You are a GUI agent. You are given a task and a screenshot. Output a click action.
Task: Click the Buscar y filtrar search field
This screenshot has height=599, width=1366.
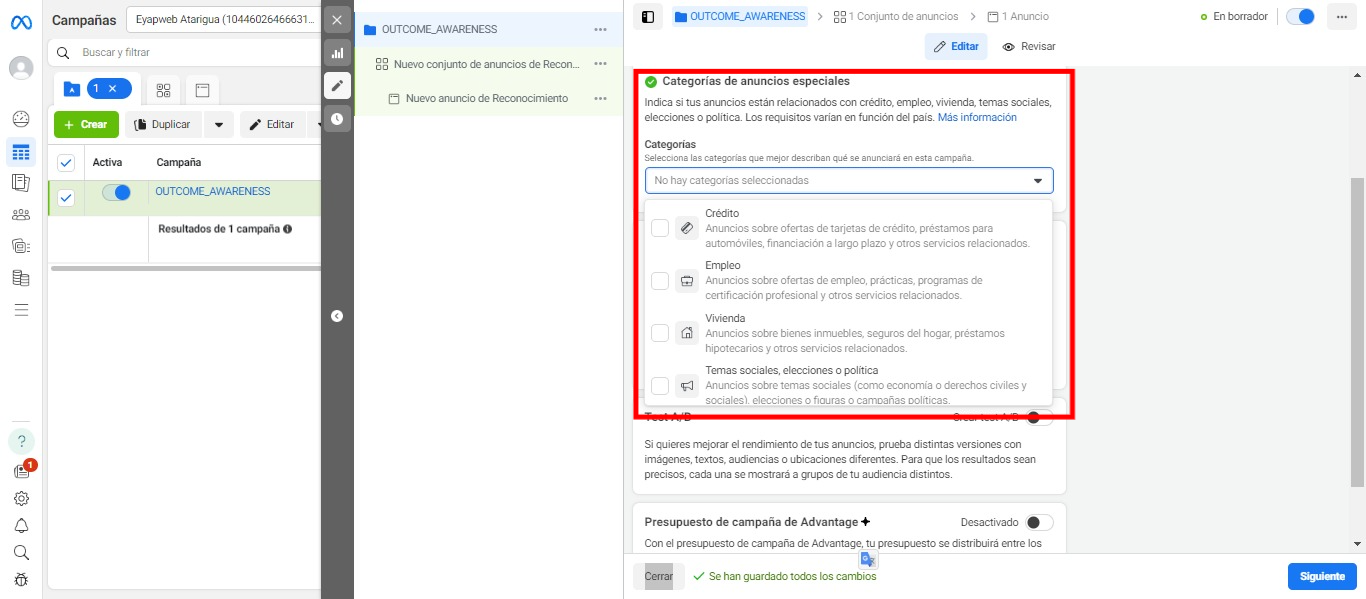click(185, 52)
